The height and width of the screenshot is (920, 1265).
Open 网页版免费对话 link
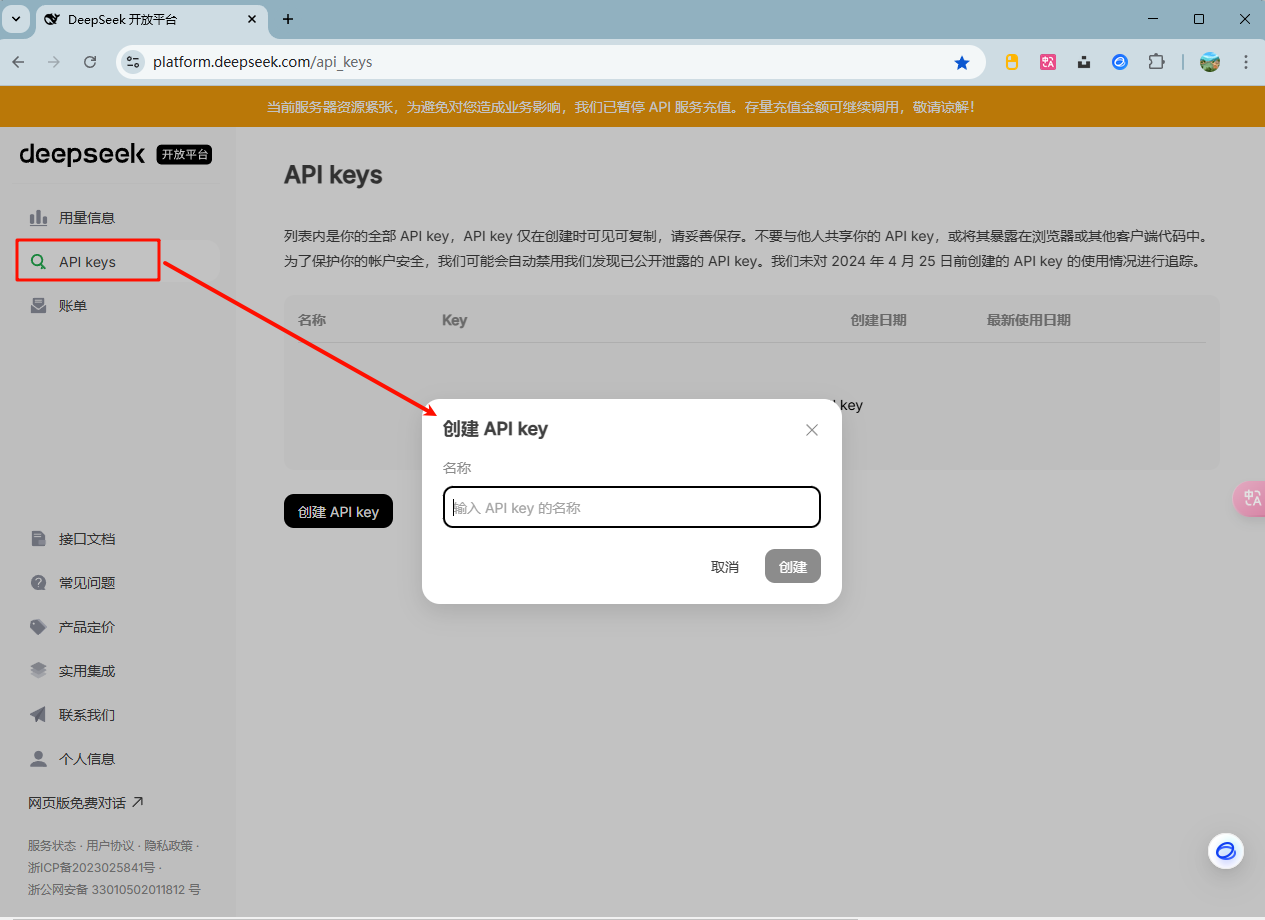click(x=86, y=802)
